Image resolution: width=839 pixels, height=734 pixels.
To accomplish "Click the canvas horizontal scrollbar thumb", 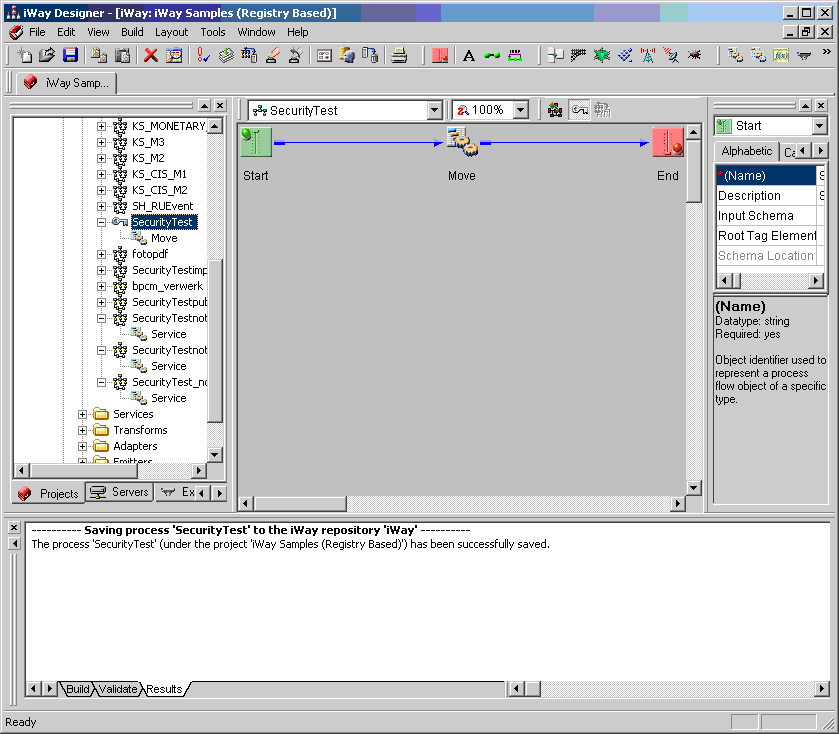I will click(300, 503).
